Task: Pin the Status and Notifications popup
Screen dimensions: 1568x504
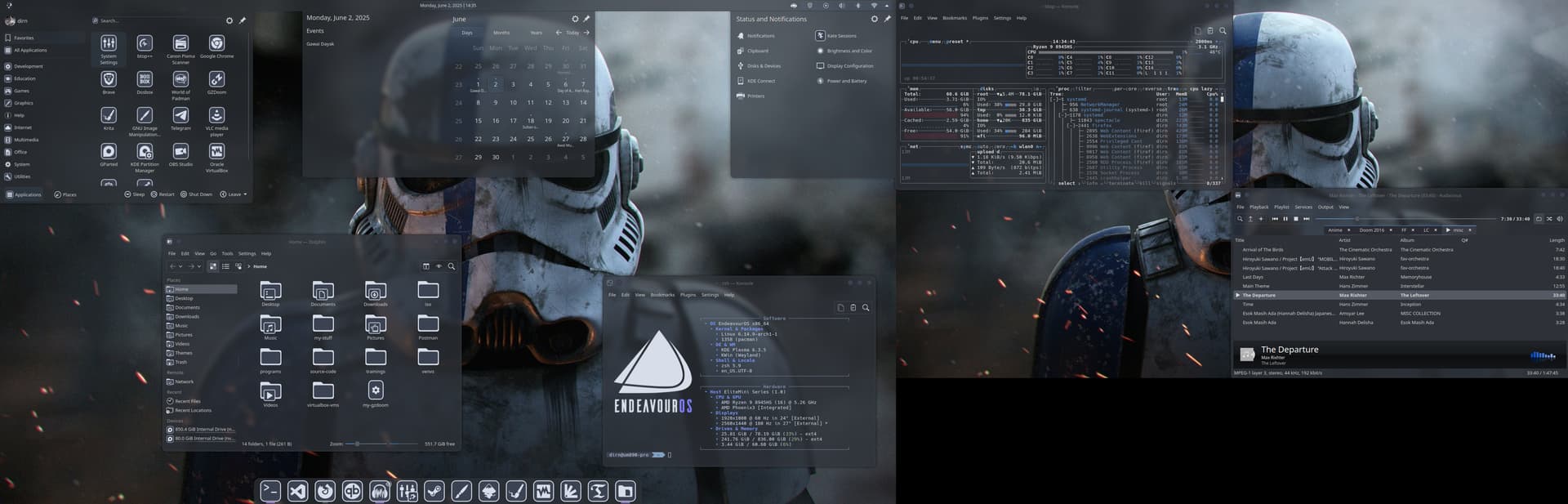Action: [887, 19]
